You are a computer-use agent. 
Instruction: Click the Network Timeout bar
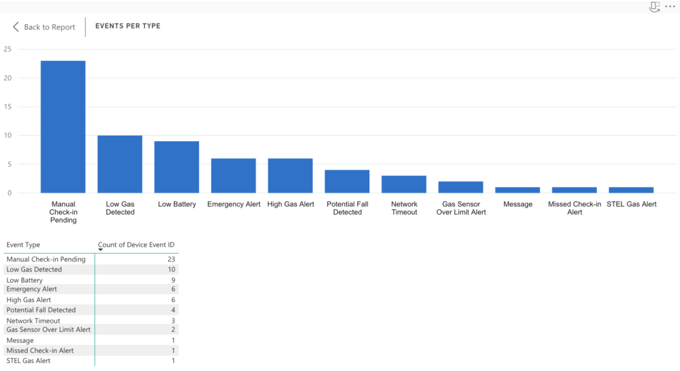(x=404, y=184)
